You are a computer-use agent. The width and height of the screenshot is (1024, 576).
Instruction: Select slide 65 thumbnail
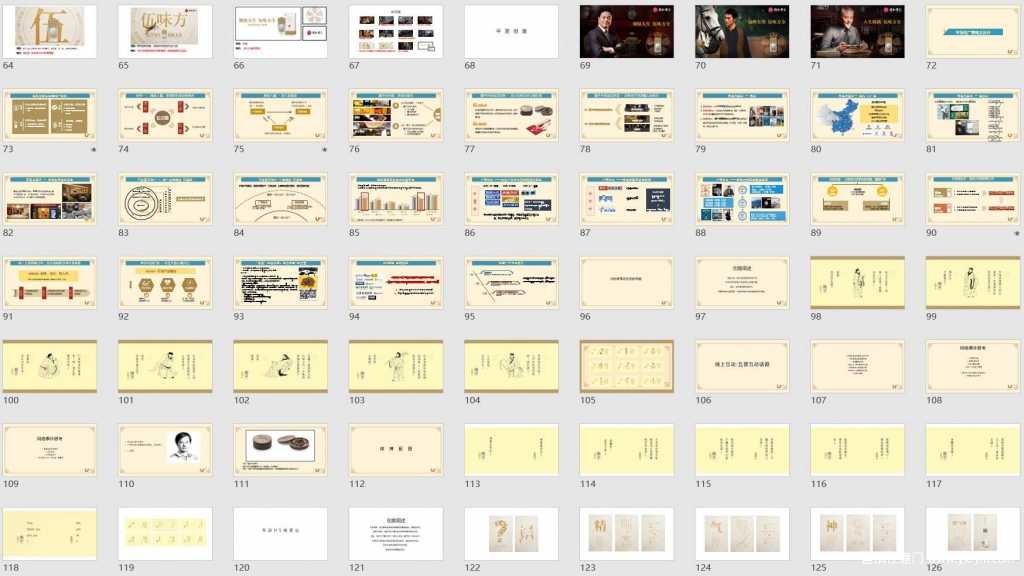tap(165, 32)
